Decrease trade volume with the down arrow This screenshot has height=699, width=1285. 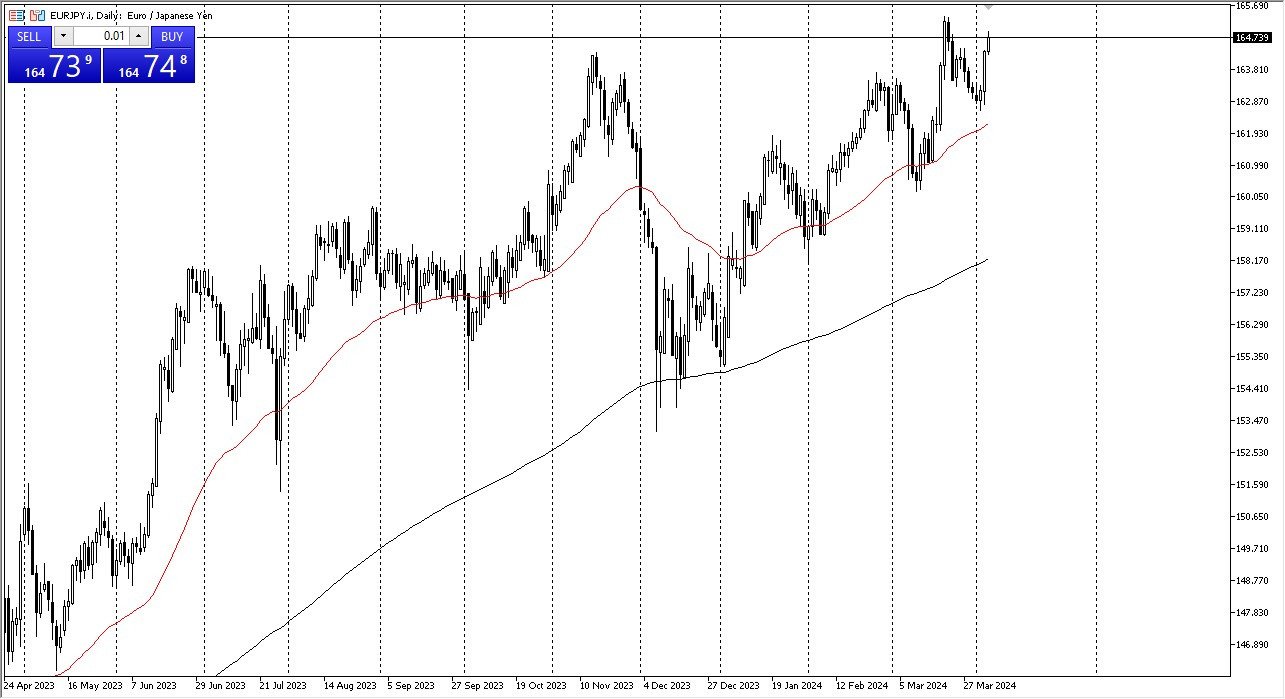tap(63, 36)
